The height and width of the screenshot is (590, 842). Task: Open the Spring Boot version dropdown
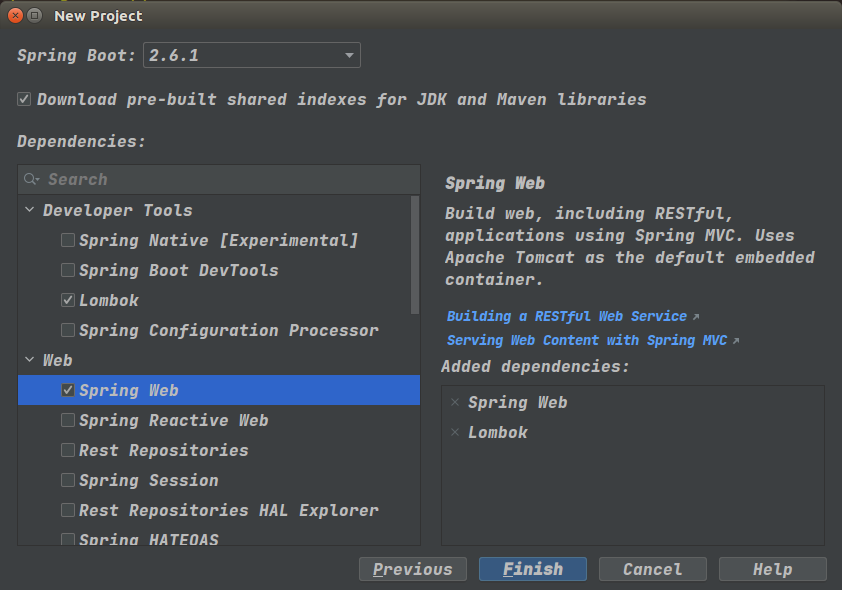coord(252,55)
